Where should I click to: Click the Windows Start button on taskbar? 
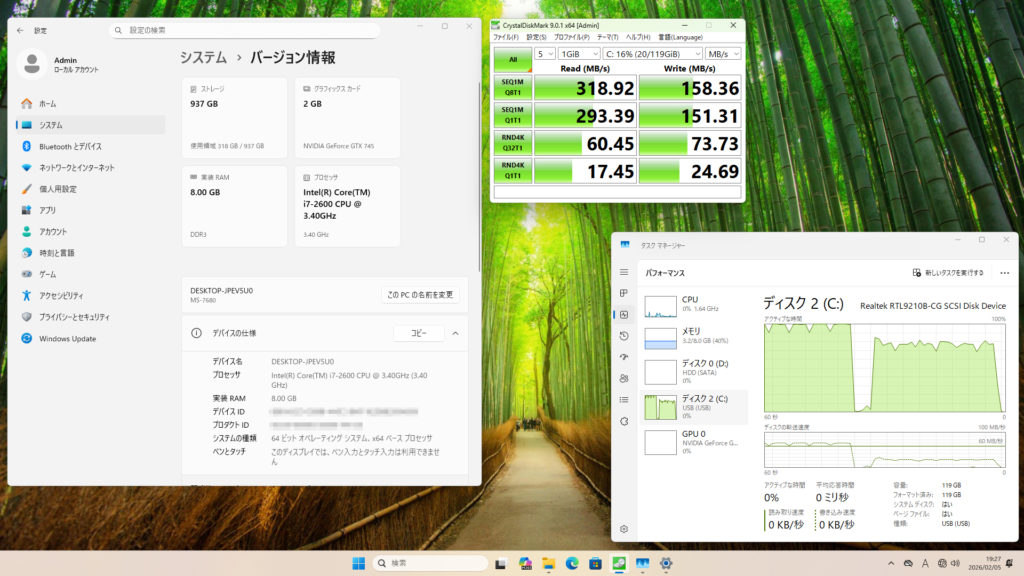pos(358,564)
